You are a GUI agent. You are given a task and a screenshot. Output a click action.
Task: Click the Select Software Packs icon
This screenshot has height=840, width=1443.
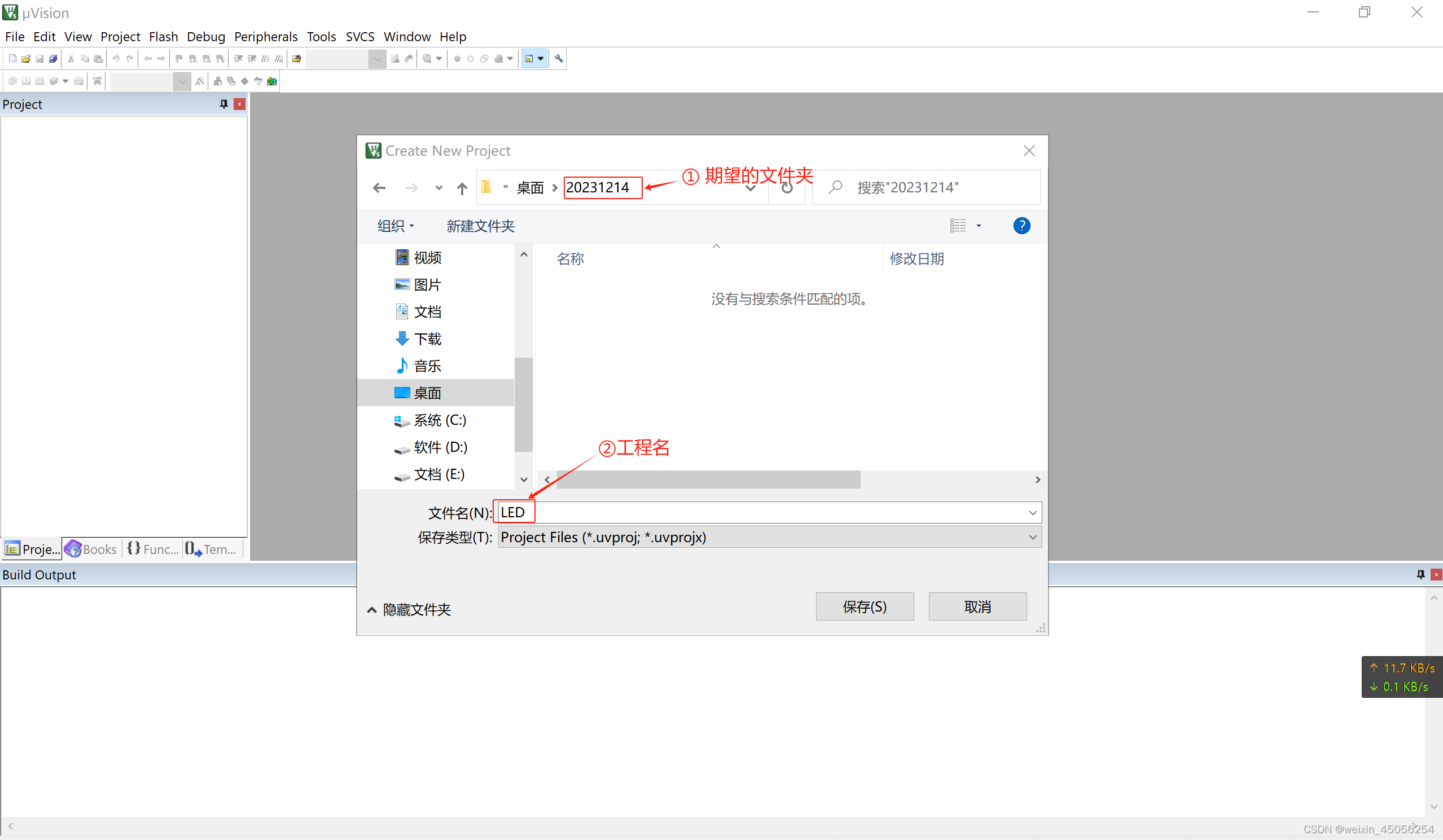coord(258,81)
